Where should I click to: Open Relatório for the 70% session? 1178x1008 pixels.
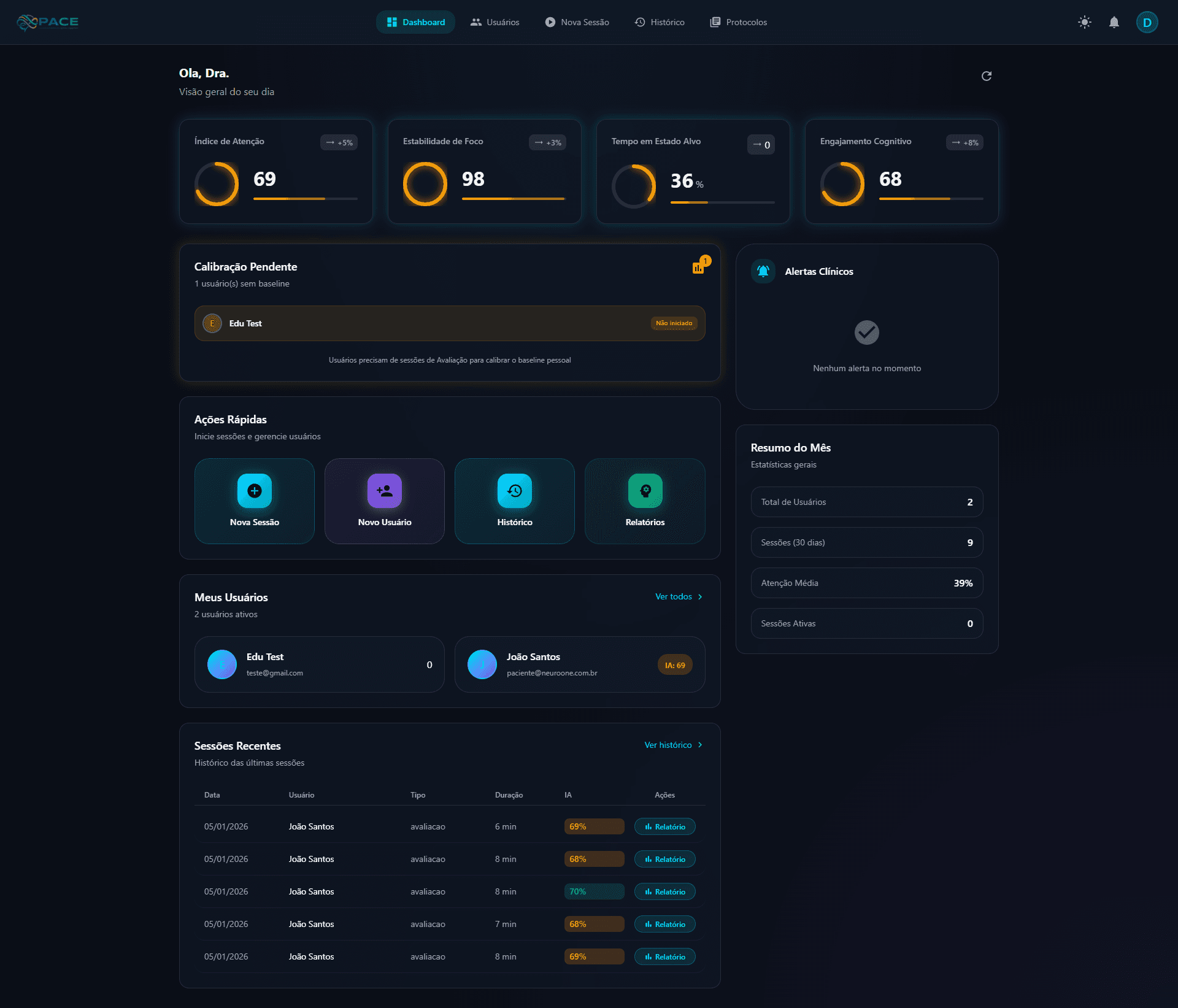665,891
